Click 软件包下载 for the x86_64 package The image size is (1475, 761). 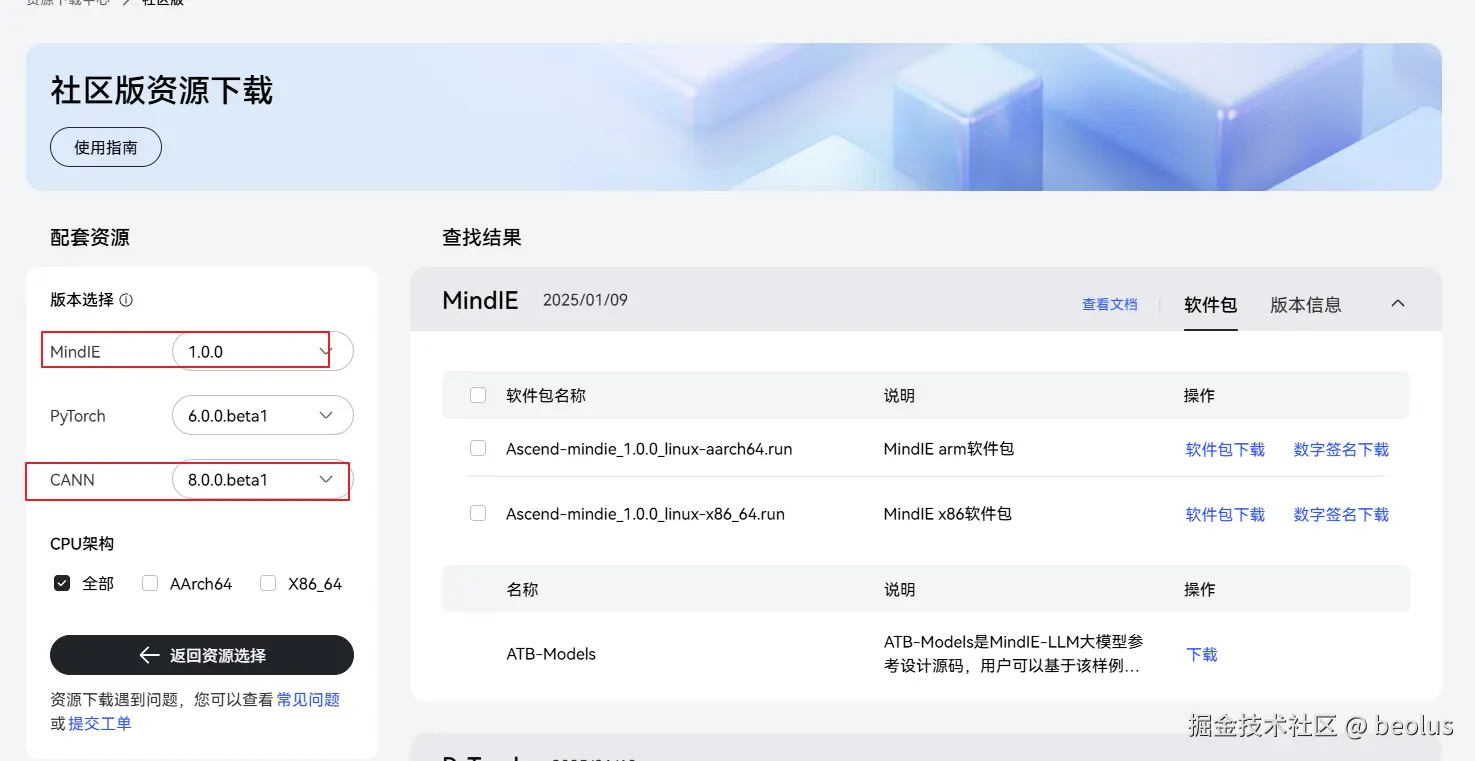point(1225,515)
